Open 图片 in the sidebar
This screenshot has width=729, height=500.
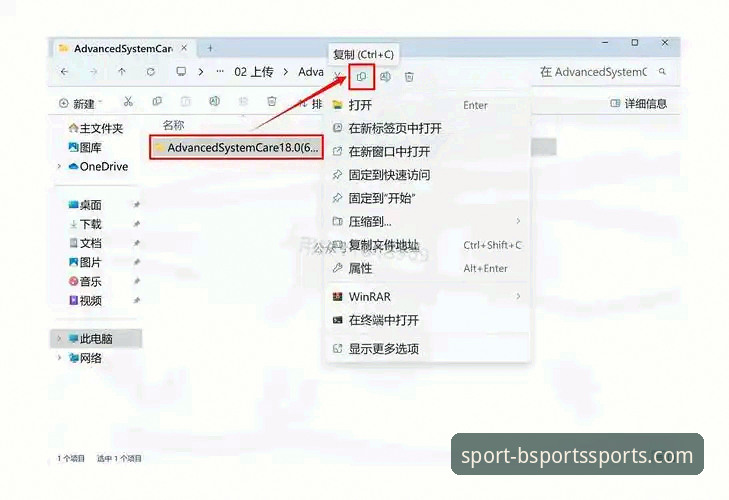point(85,262)
